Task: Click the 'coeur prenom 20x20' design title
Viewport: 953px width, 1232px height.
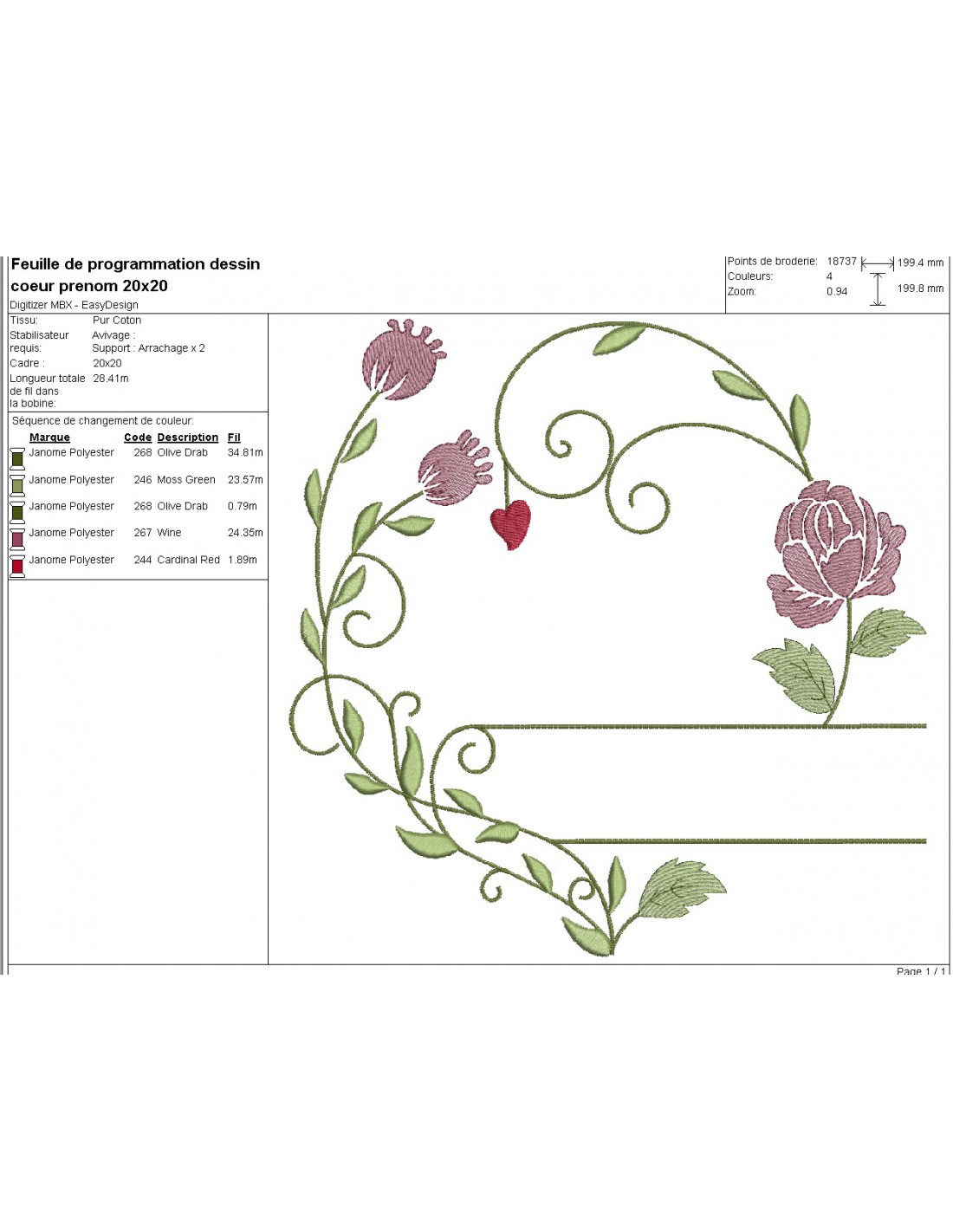Action: (x=89, y=286)
